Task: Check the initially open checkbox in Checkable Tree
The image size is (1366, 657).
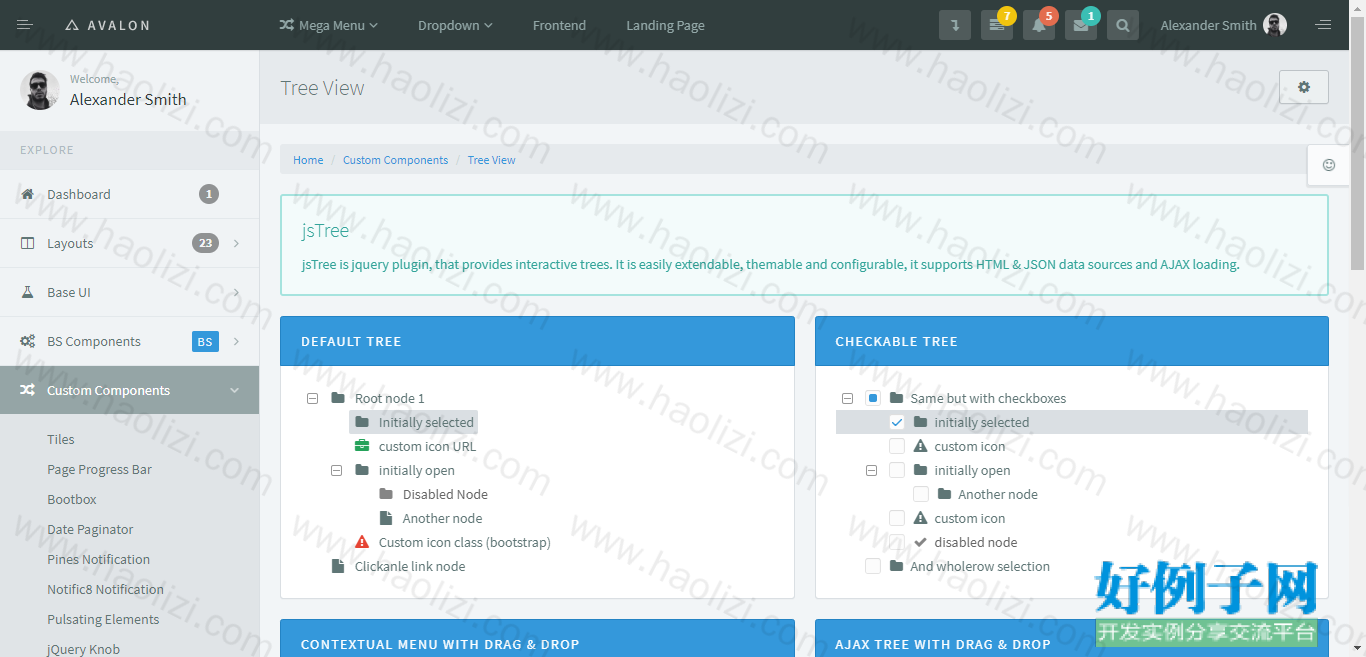Action: [897, 470]
